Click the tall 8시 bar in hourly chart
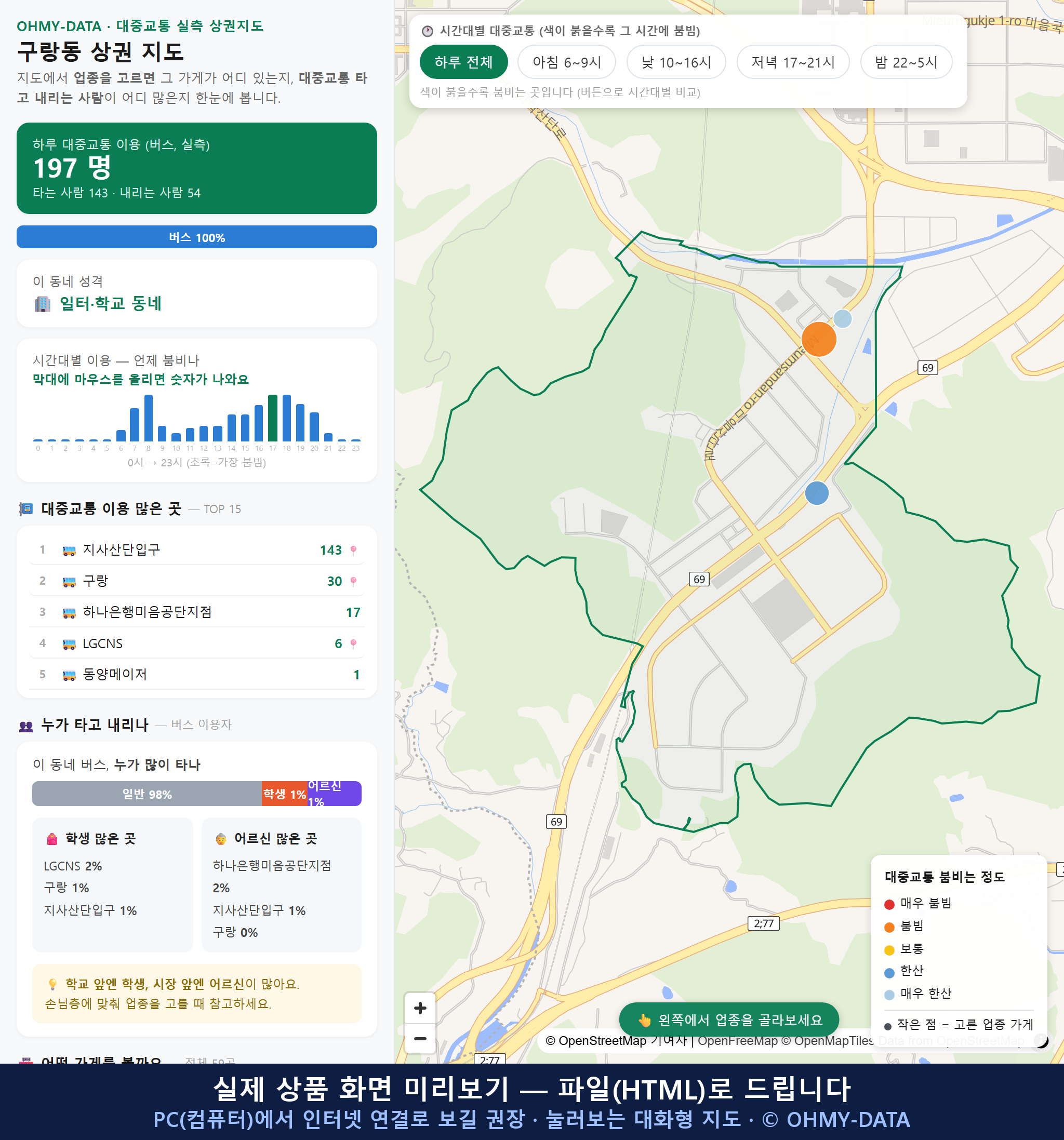Viewport: 1064px width, 1140px height. point(149,418)
